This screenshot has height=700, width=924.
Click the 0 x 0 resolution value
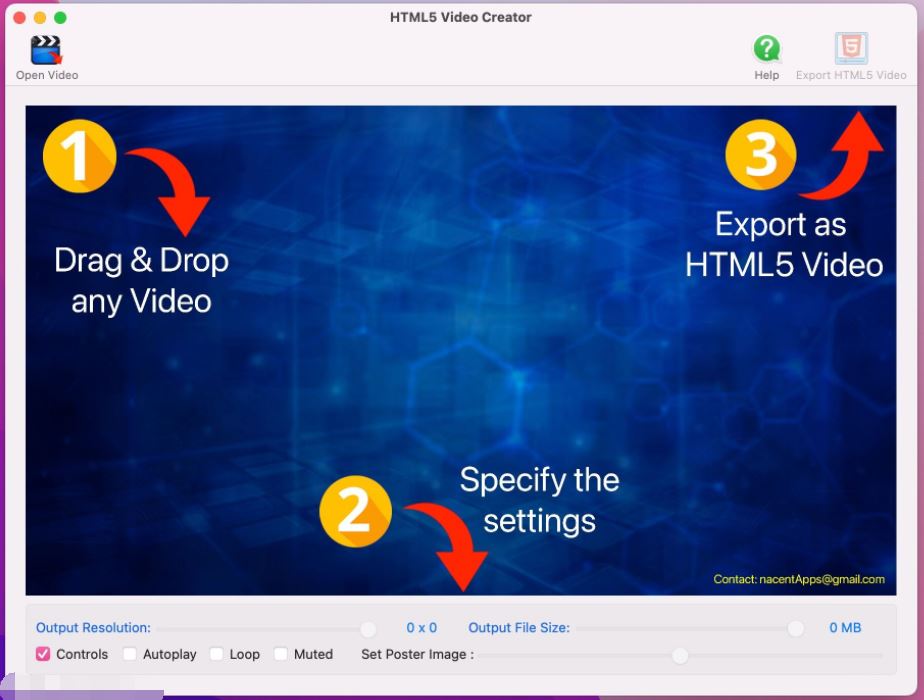[421, 628]
